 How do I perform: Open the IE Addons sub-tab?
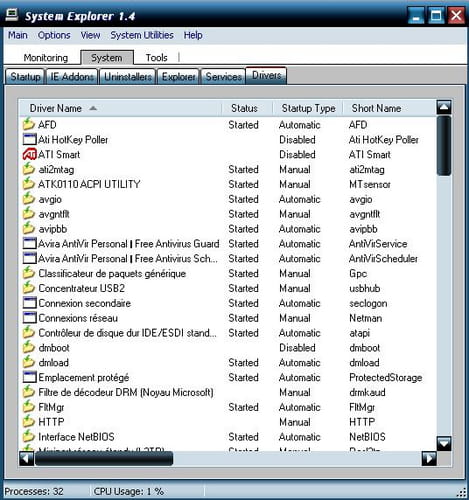coord(72,77)
